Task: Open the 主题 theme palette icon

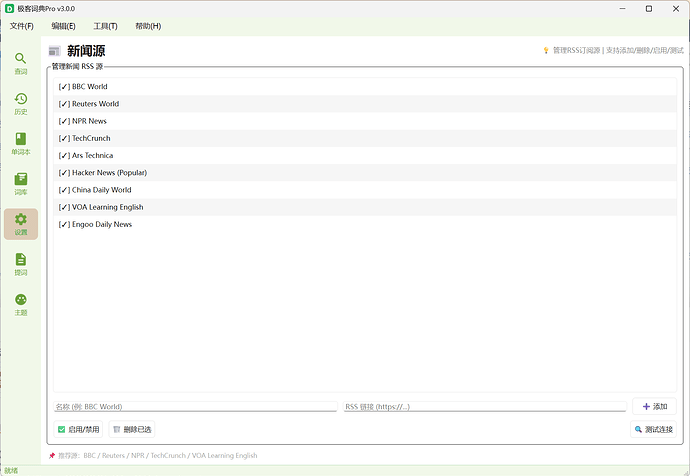Action: click(21, 304)
